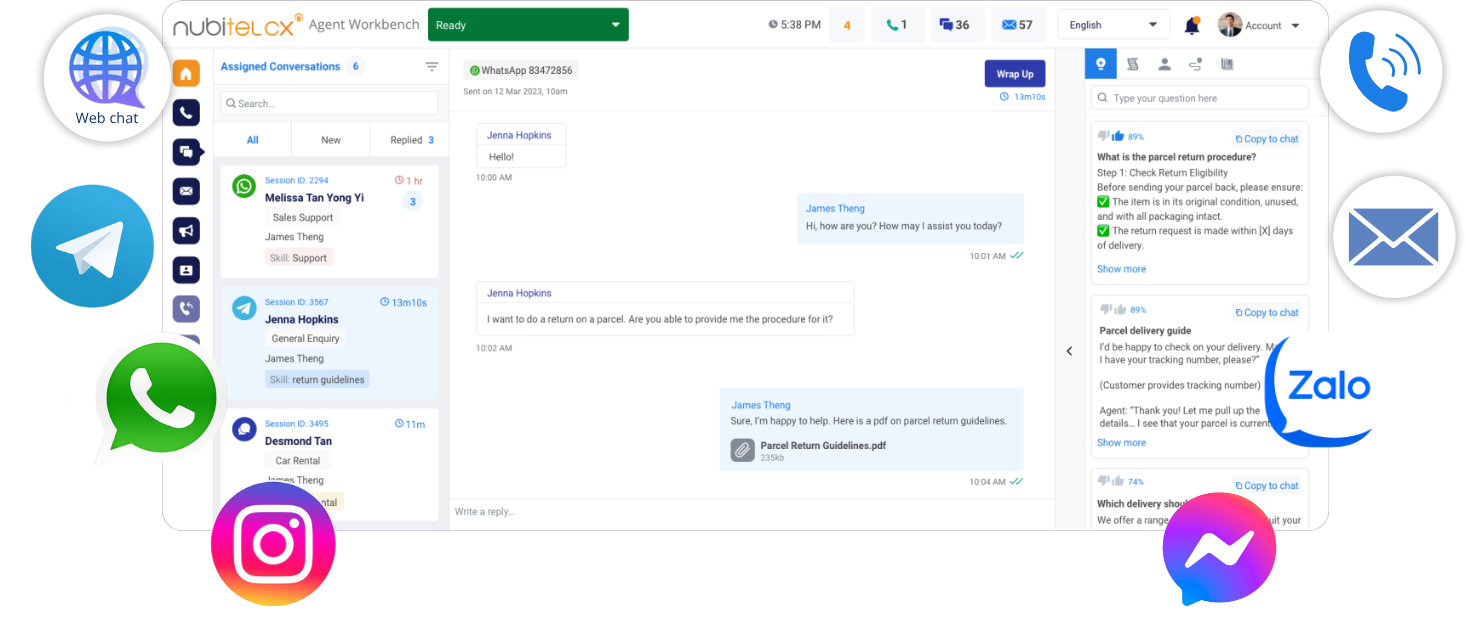Thumbs up the Parcel delivery guide answer
This screenshot has width=1466, height=629.
click(x=1118, y=310)
